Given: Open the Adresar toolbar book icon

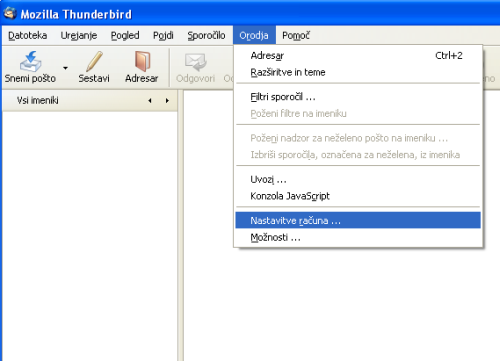Looking at the screenshot, I should pyautogui.click(x=142, y=61).
